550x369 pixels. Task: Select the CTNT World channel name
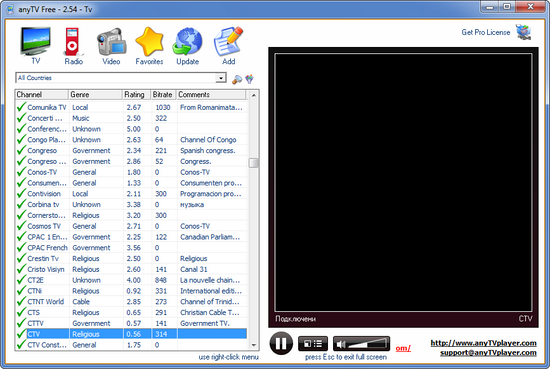[46, 302]
